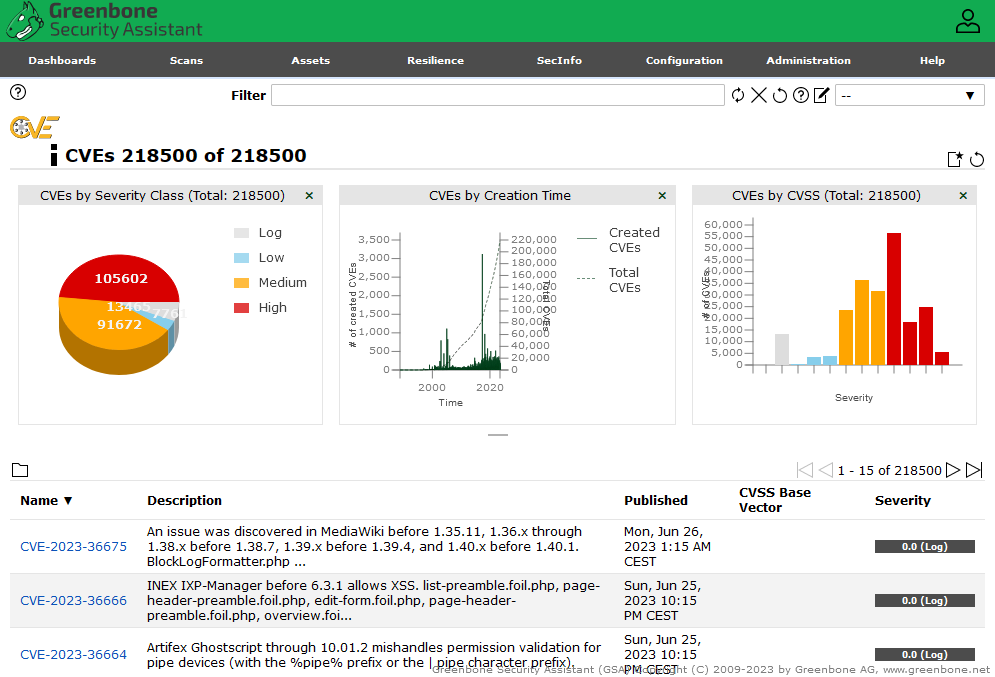
Task: Close the CVEs by Severity Class chart
Action: coord(309,195)
